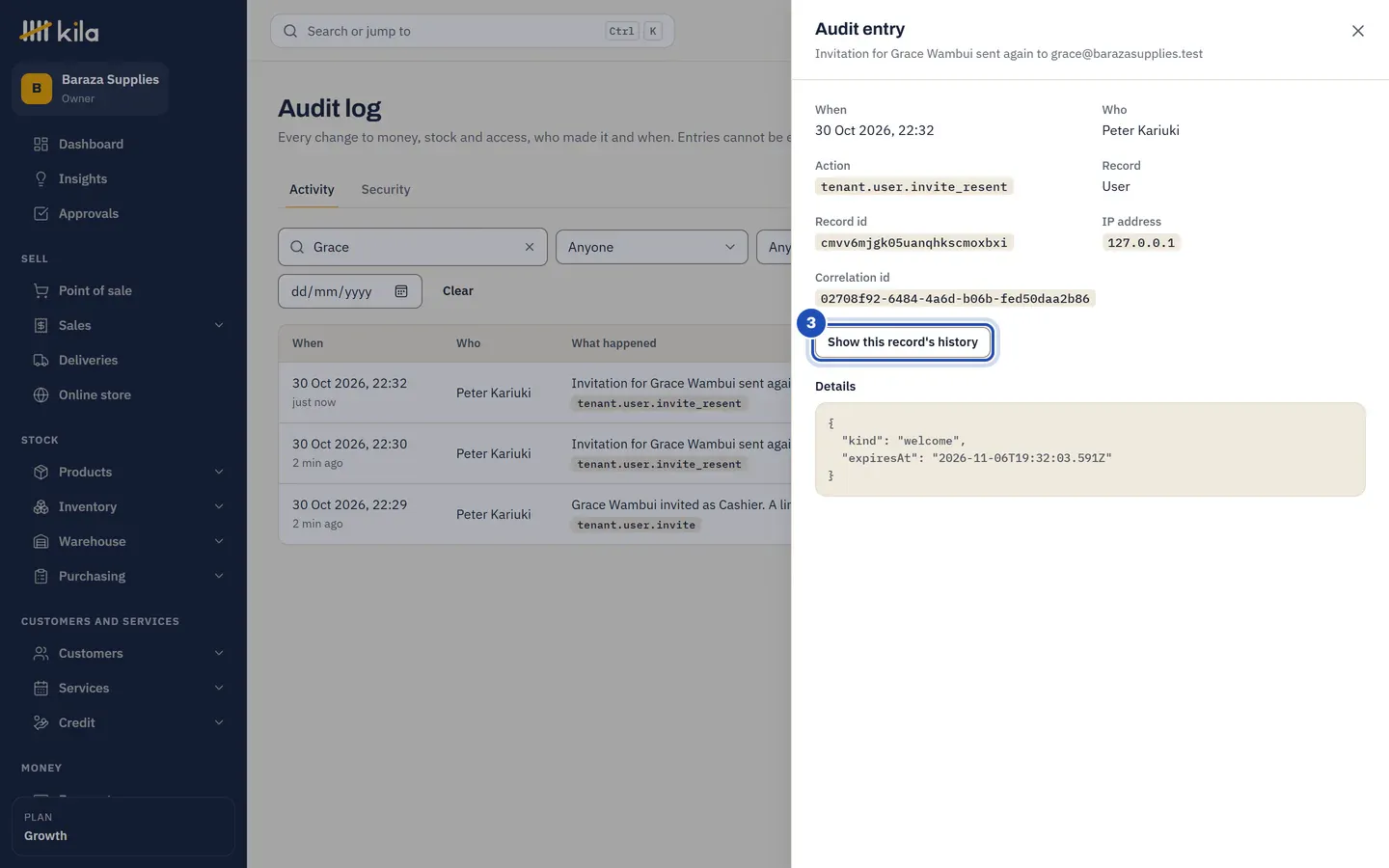The width and height of the screenshot is (1389, 868).
Task: Switch to the Security tab
Action: tap(386, 189)
